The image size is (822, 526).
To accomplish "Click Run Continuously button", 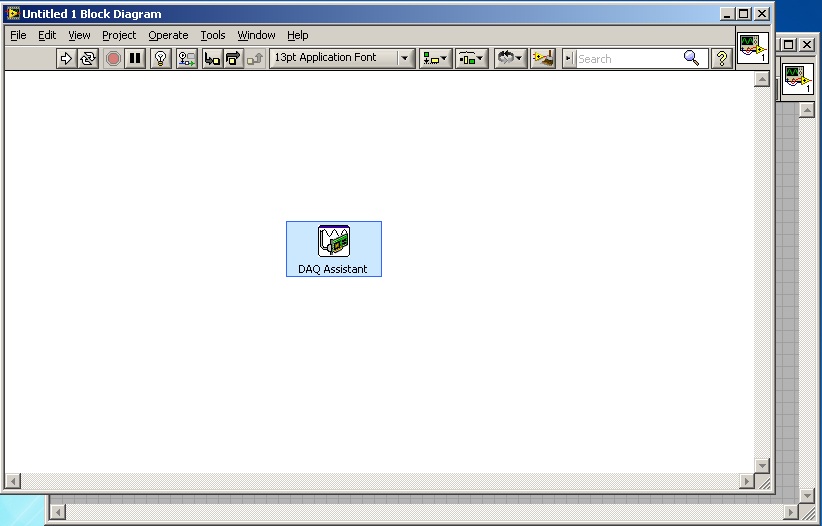I will (x=88, y=58).
